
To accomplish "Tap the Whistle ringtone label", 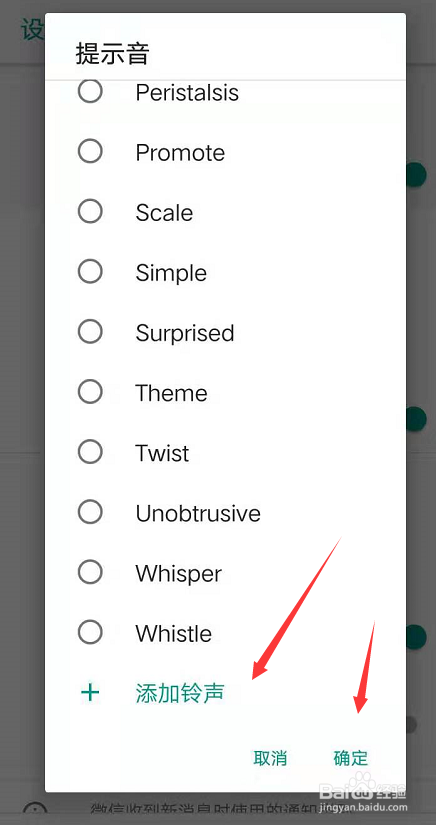I will coord(174,633).
